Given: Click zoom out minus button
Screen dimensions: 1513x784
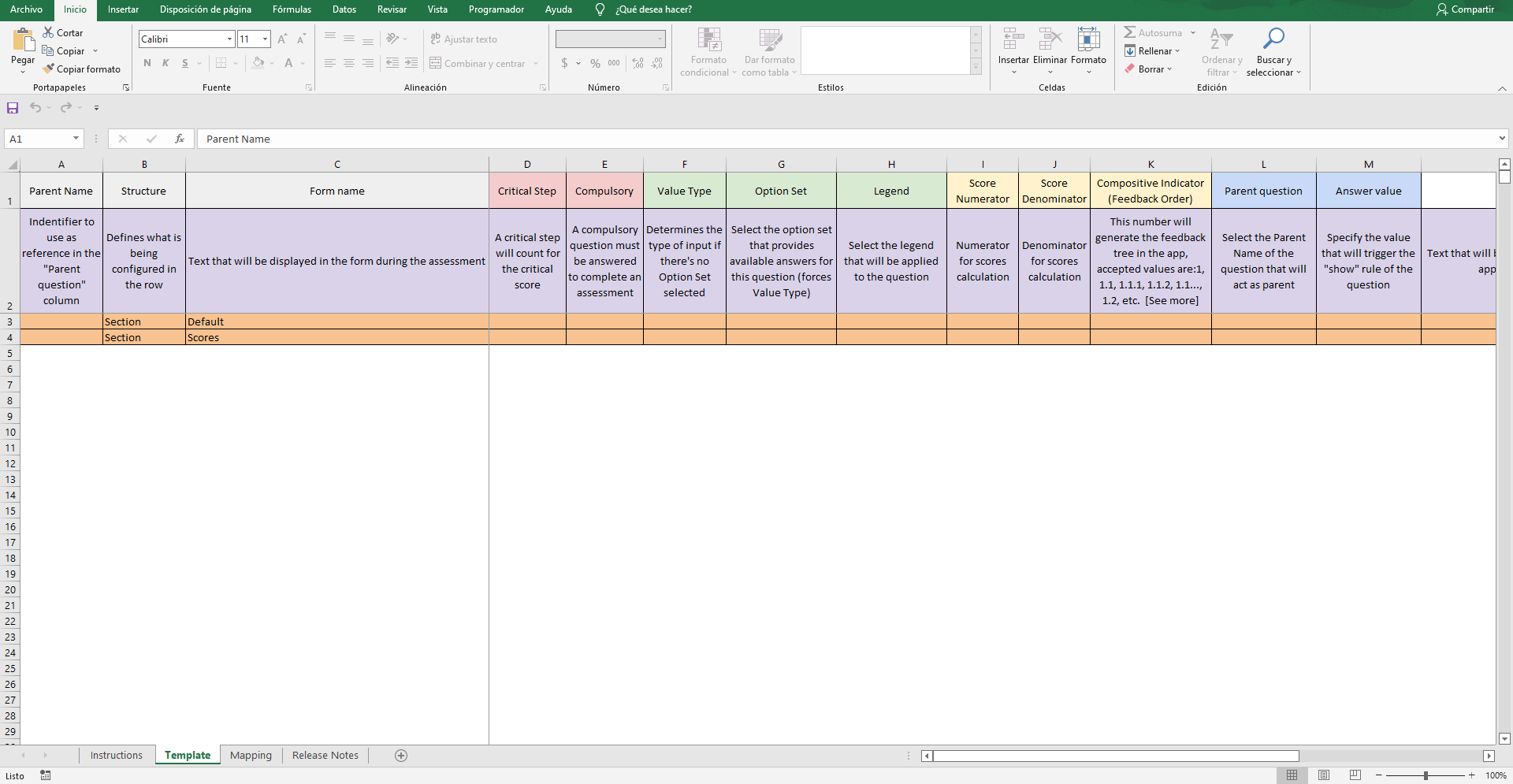Looking at the screenshot, I should pyautogui.click(x=1379, y=775).
